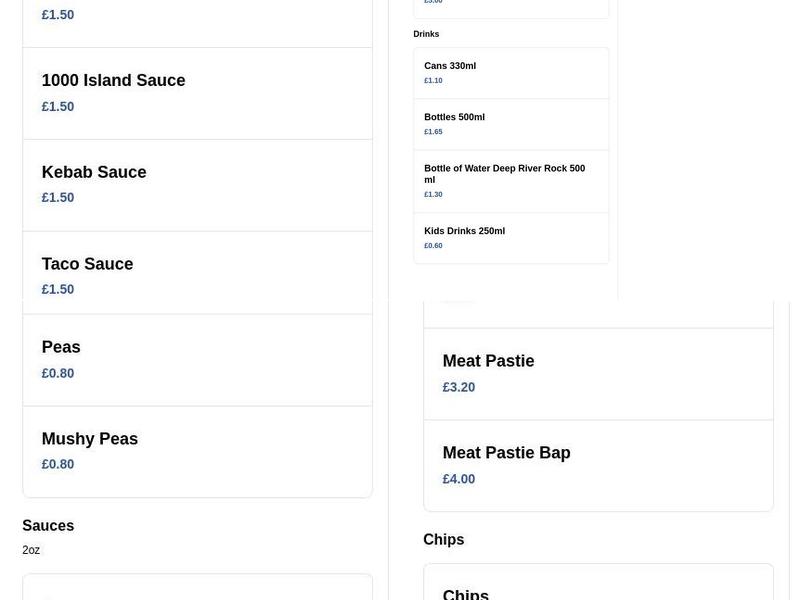Click the Peas menu item

click(61, 347)
